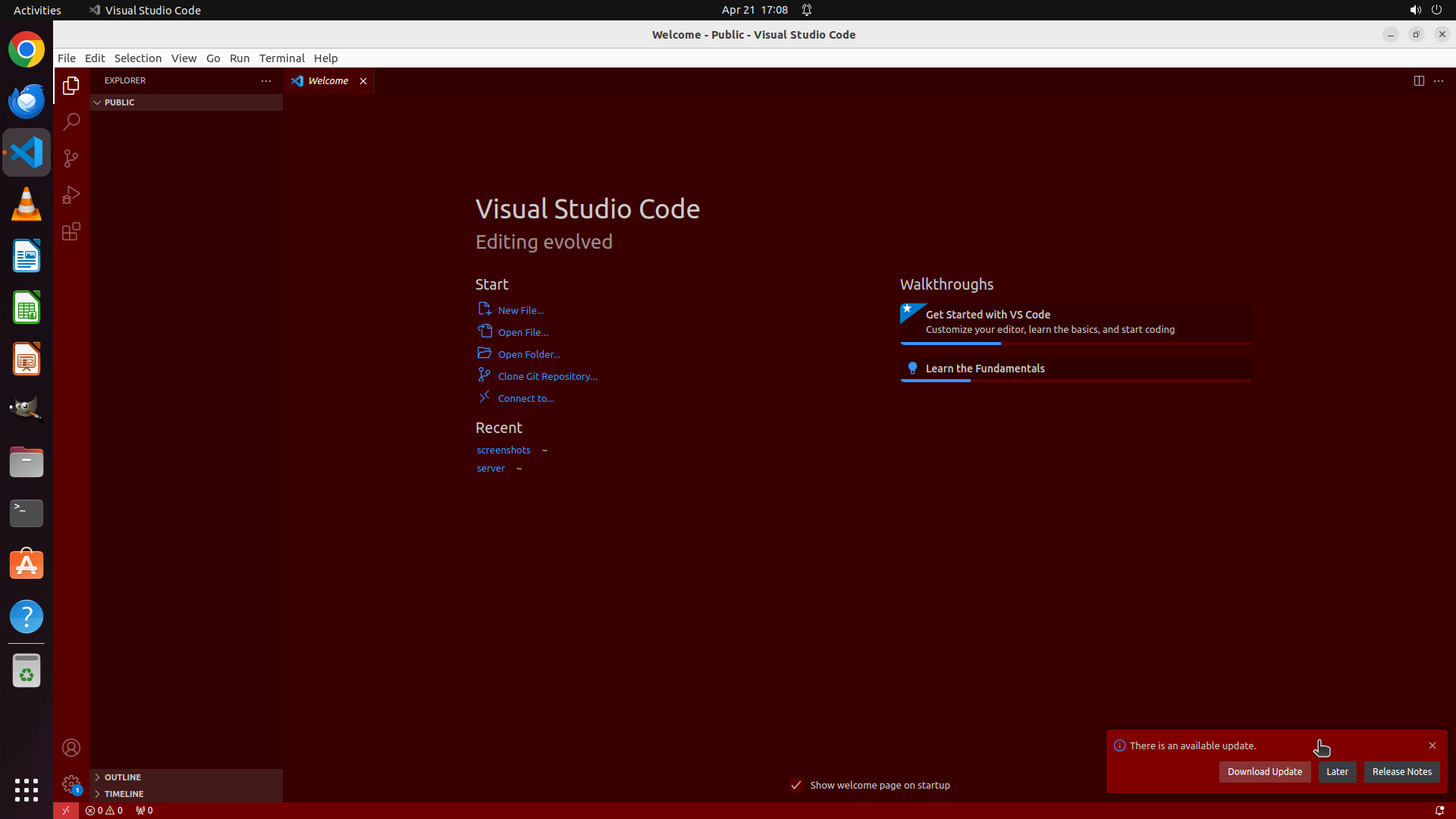The width and height of the screenshot is (1456, 819).
Task: Open the Source Control view
Action: [x=71, y=158]
